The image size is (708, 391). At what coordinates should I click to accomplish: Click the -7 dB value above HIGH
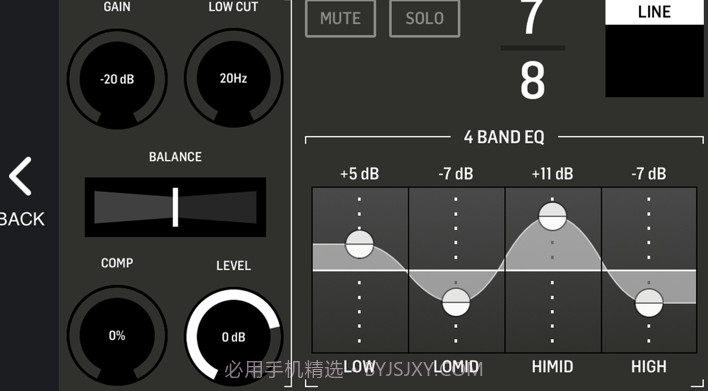[649, 174]
